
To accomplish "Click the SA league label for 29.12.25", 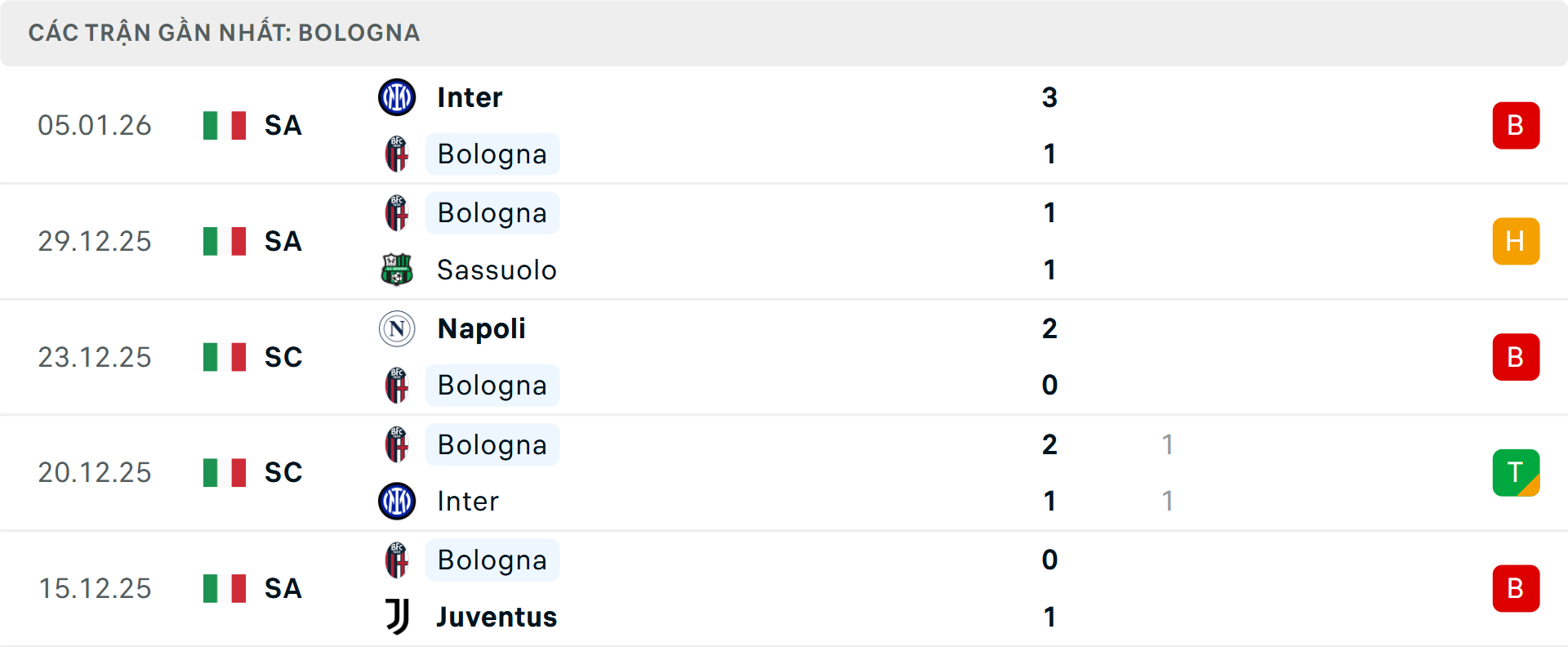I will click(x=283, y=241).
